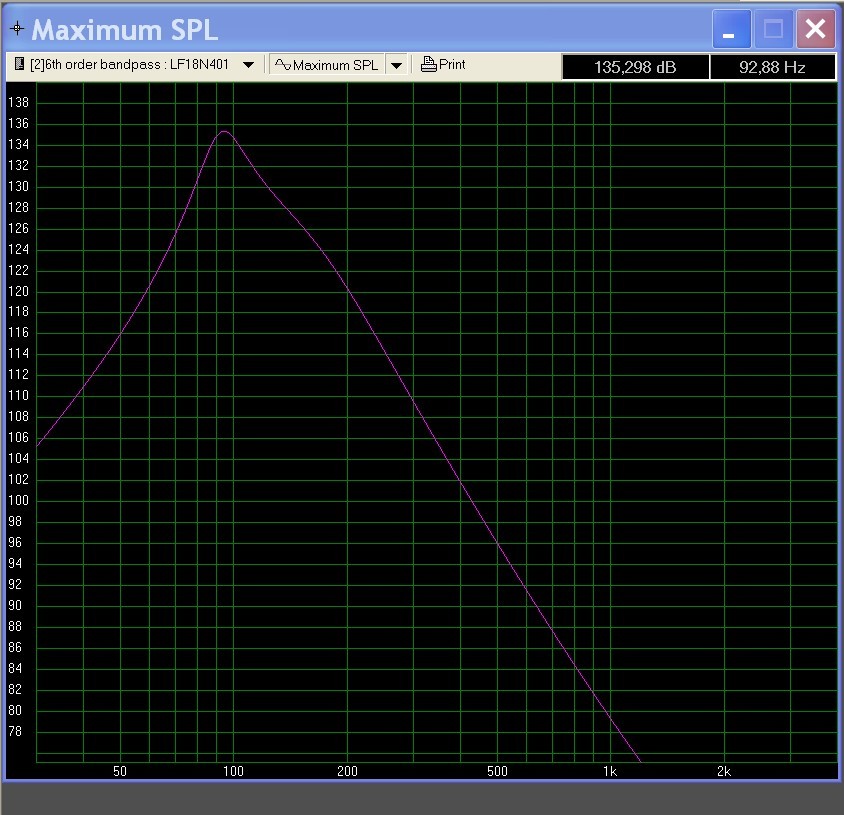Click the "1k" frequency axis label
844x815 pixels.
pos(610,771)
